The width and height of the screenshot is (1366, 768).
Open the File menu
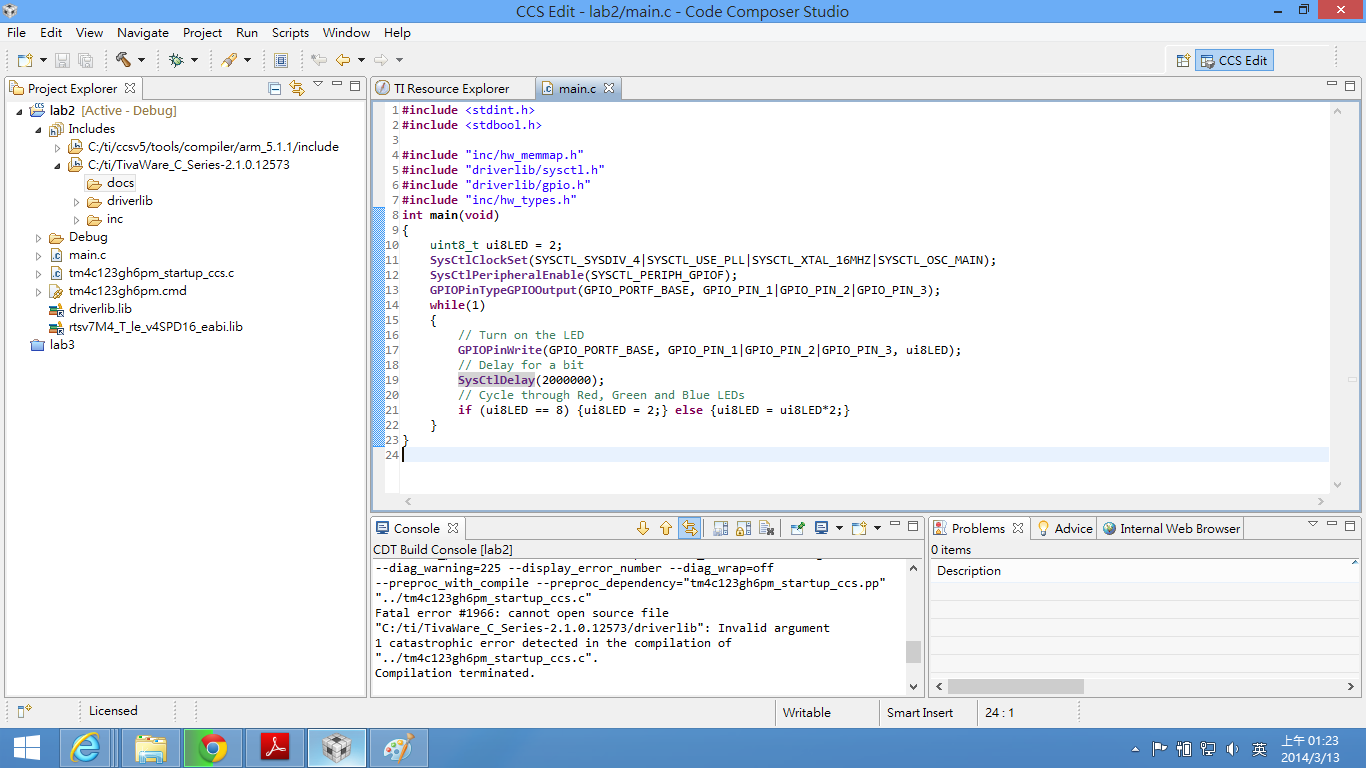pos(16,33)
